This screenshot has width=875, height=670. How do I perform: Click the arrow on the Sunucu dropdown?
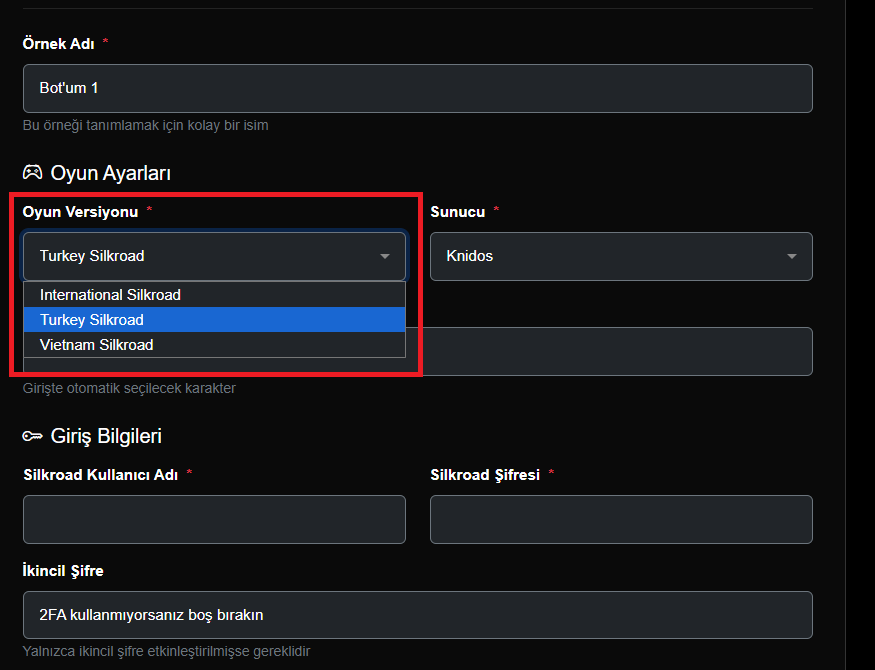click(x=791, y=256)
